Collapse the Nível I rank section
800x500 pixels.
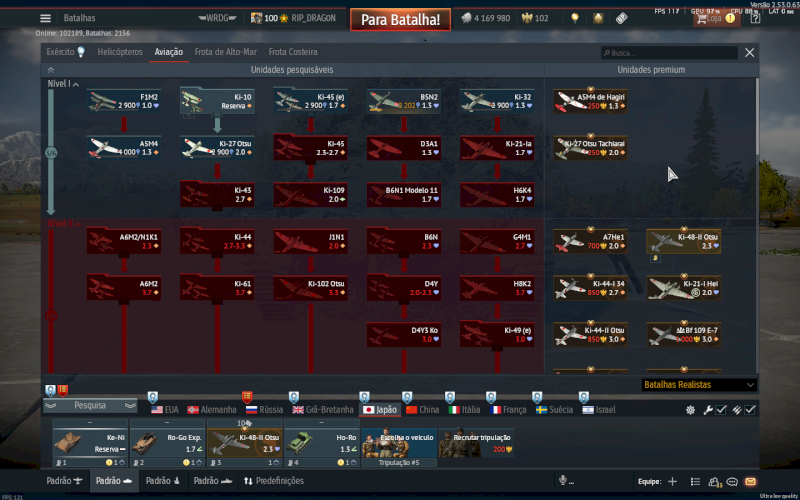click(x=63, y=84)
